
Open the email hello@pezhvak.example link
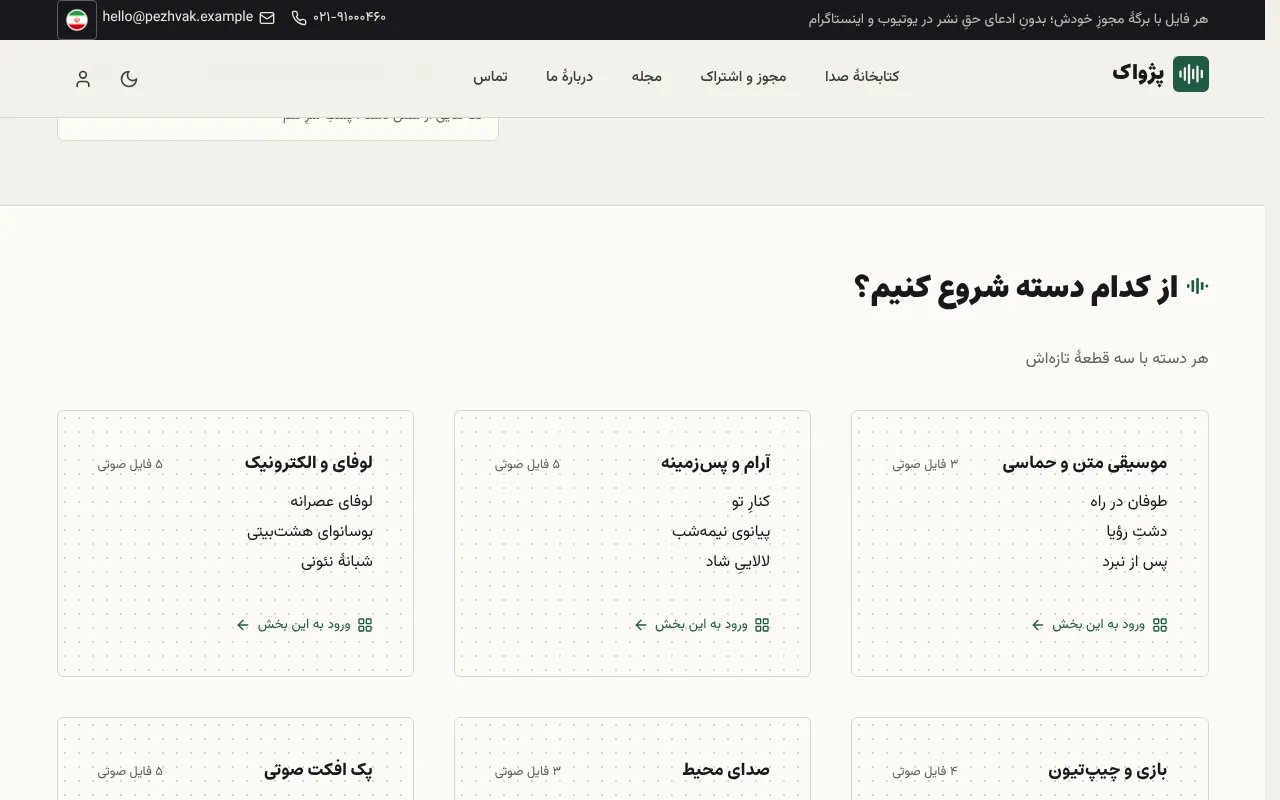178,17
